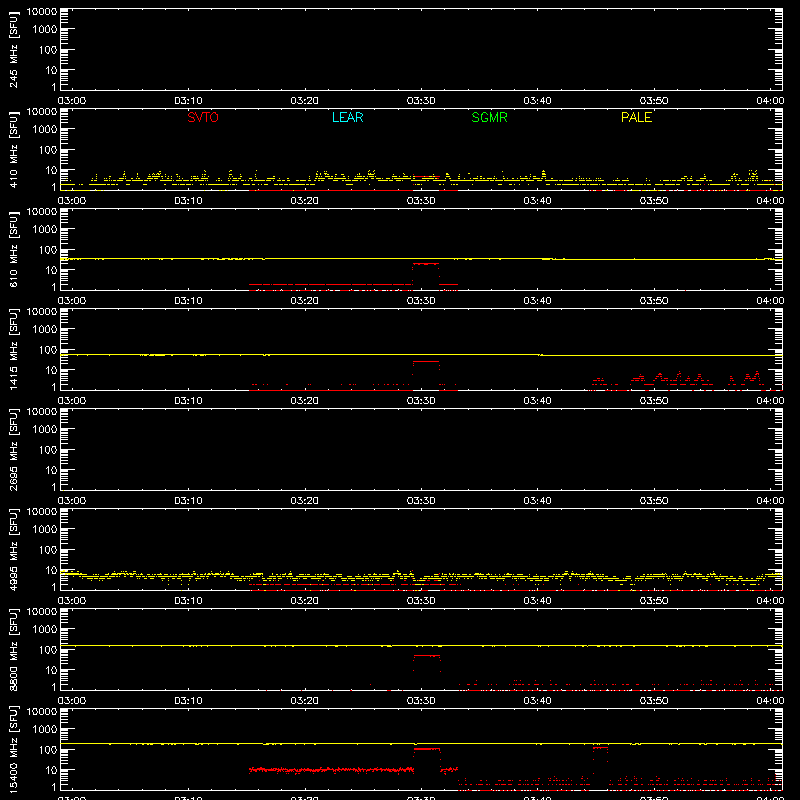
Task: Click 03:50 label under the 610 MHz panel
Action: coord(654,301)
